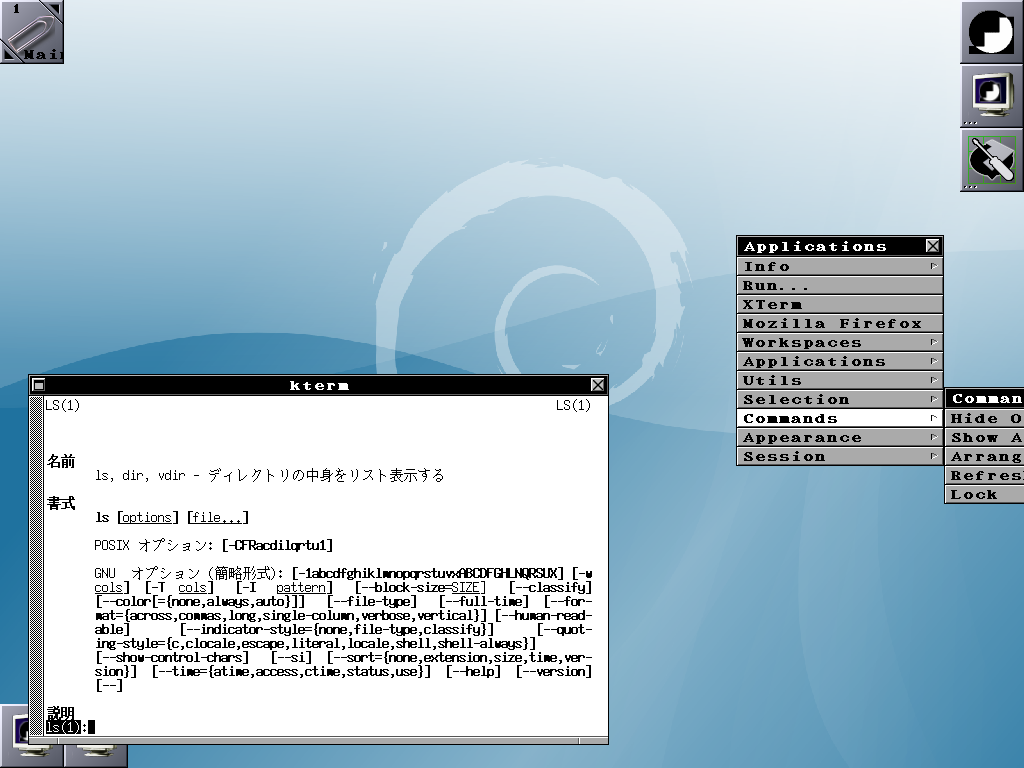Screen dimensions: 1024x768
Task: Click the underlined SIZE text
Action: (466, 588)
